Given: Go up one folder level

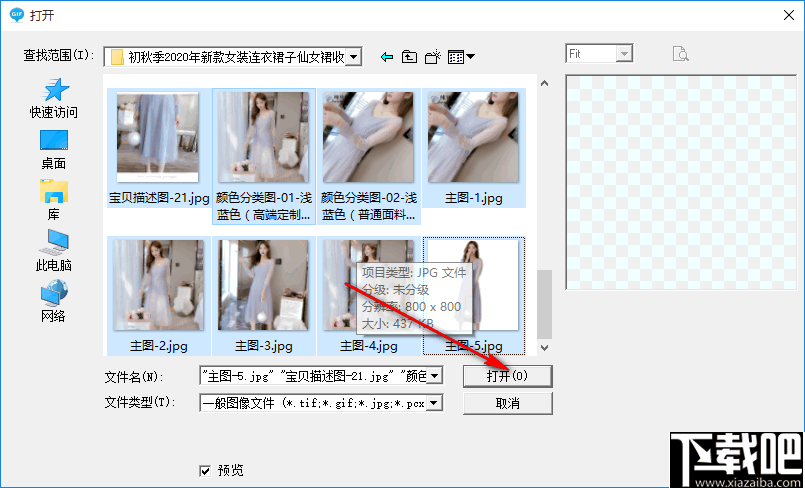Looking at the screenshot, I should coord(409,57).
